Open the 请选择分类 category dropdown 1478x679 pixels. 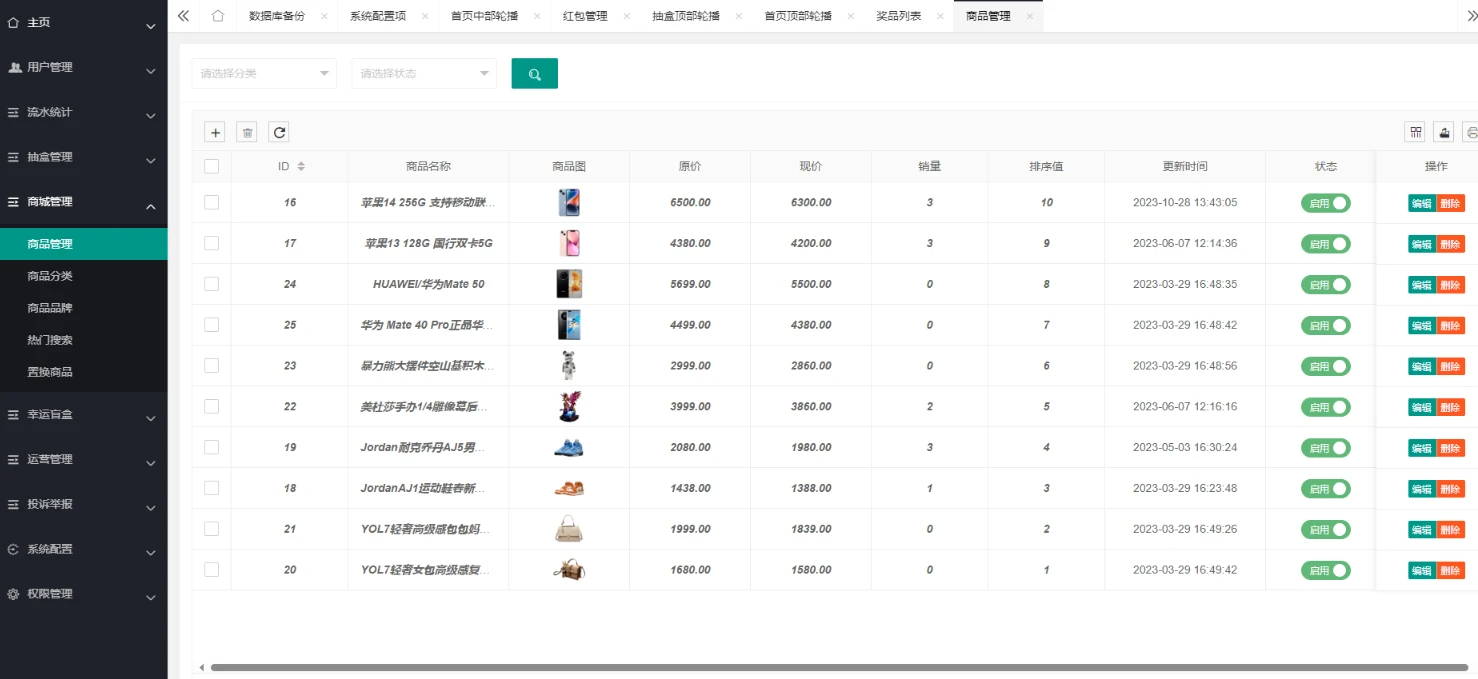click(x=263, y=73)
